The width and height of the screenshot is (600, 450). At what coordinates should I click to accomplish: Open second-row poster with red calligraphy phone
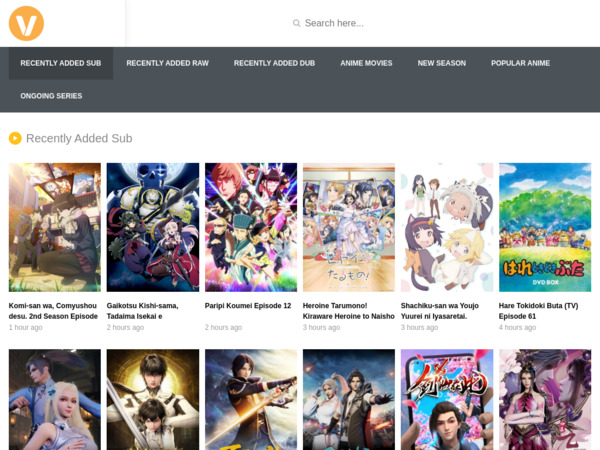pos(447,399)
